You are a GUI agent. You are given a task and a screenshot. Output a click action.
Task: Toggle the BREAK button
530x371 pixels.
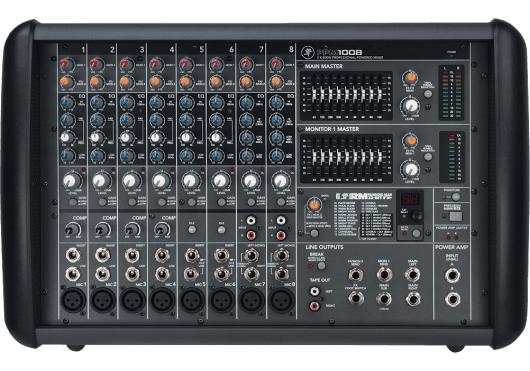point(321,266)
